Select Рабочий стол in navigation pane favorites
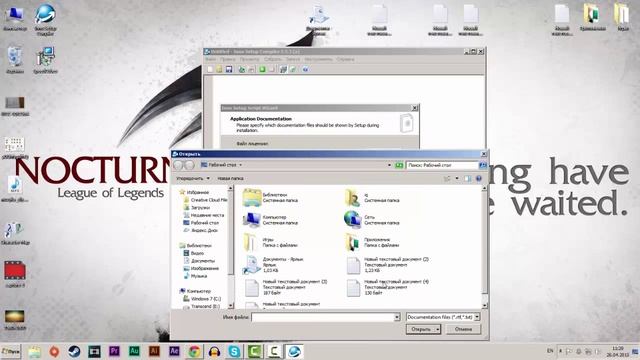This screenshot has height=360, width=640. 201,223
